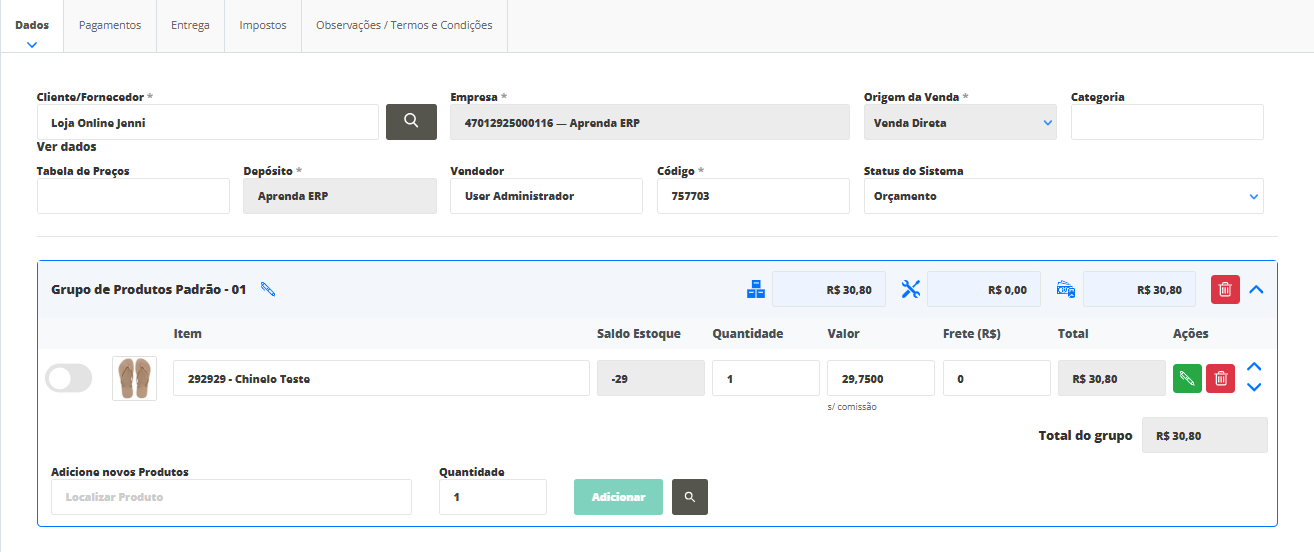Click the pencil icon beside group name
The height and width of the screenshot is (552, 1314).
(x=267, y=290)
